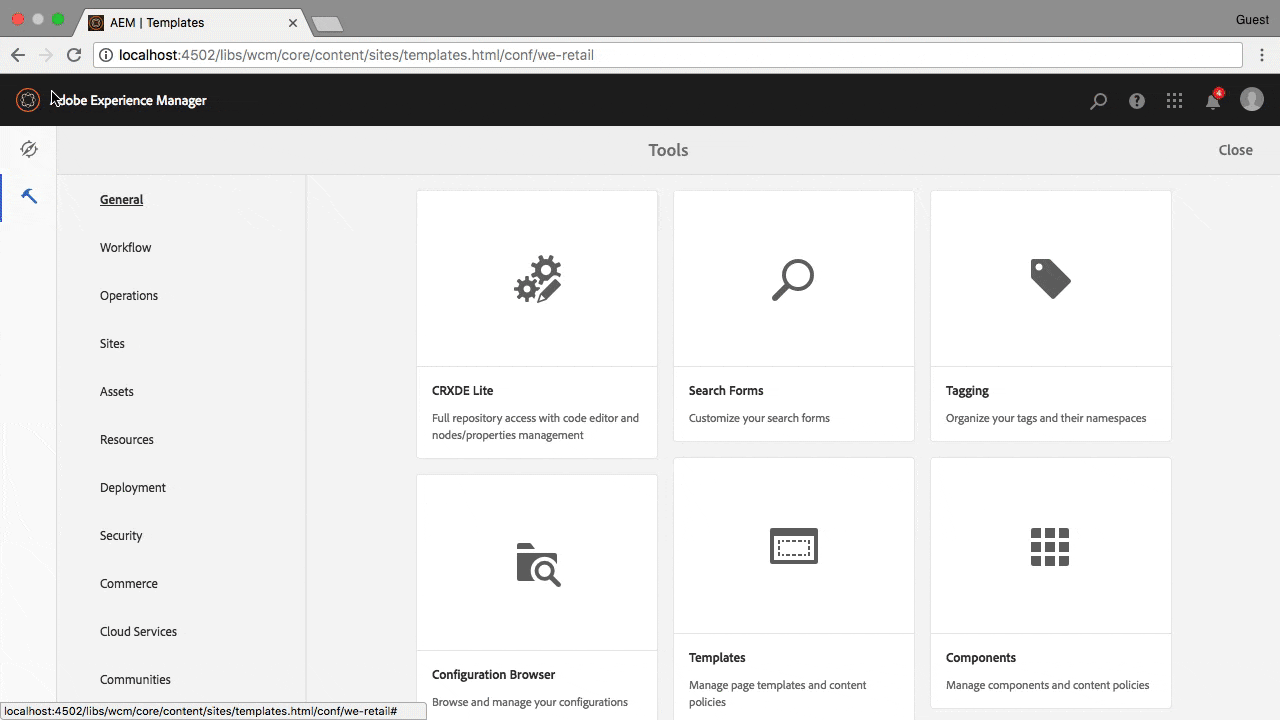Close the AEM Templates browser tab
Image resolution: width=1280 pixels, height=720 pixels.
(x=293, y=22)
